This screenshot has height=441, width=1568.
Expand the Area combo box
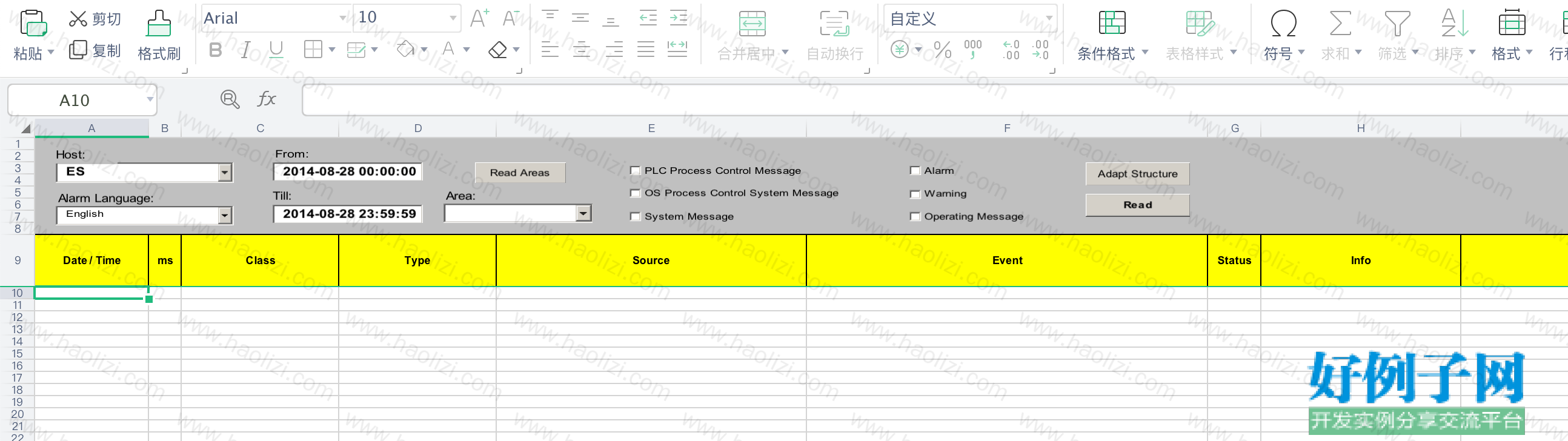pos(583,213)
